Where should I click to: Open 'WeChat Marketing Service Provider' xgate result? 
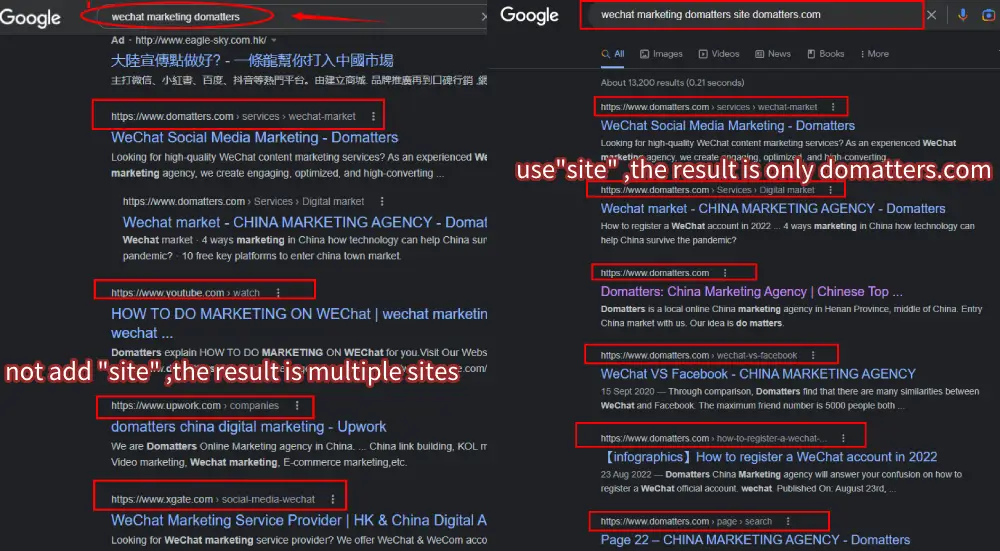pyautogui.click(x=299, y=520)
